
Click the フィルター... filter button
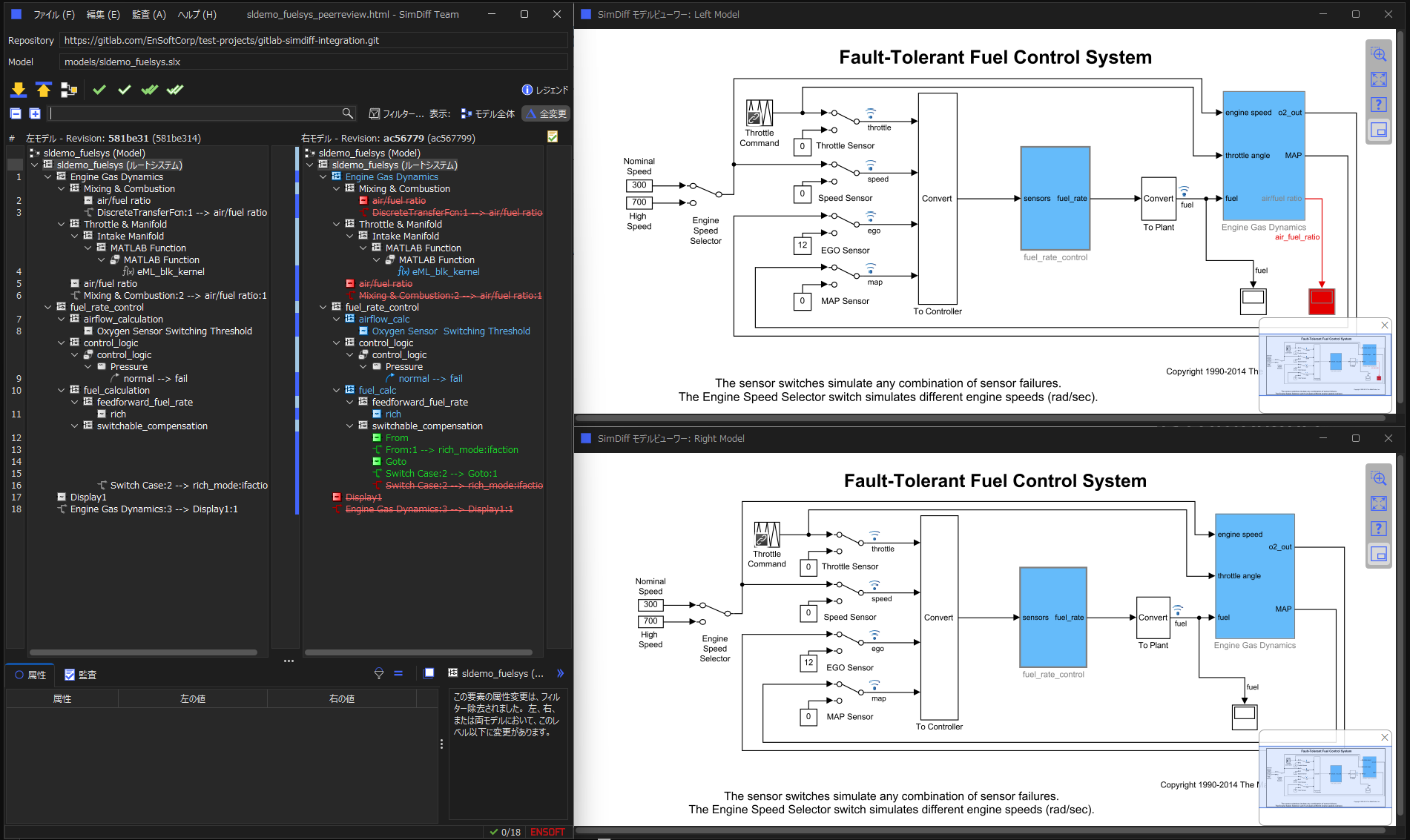click(x=396, y=113)
